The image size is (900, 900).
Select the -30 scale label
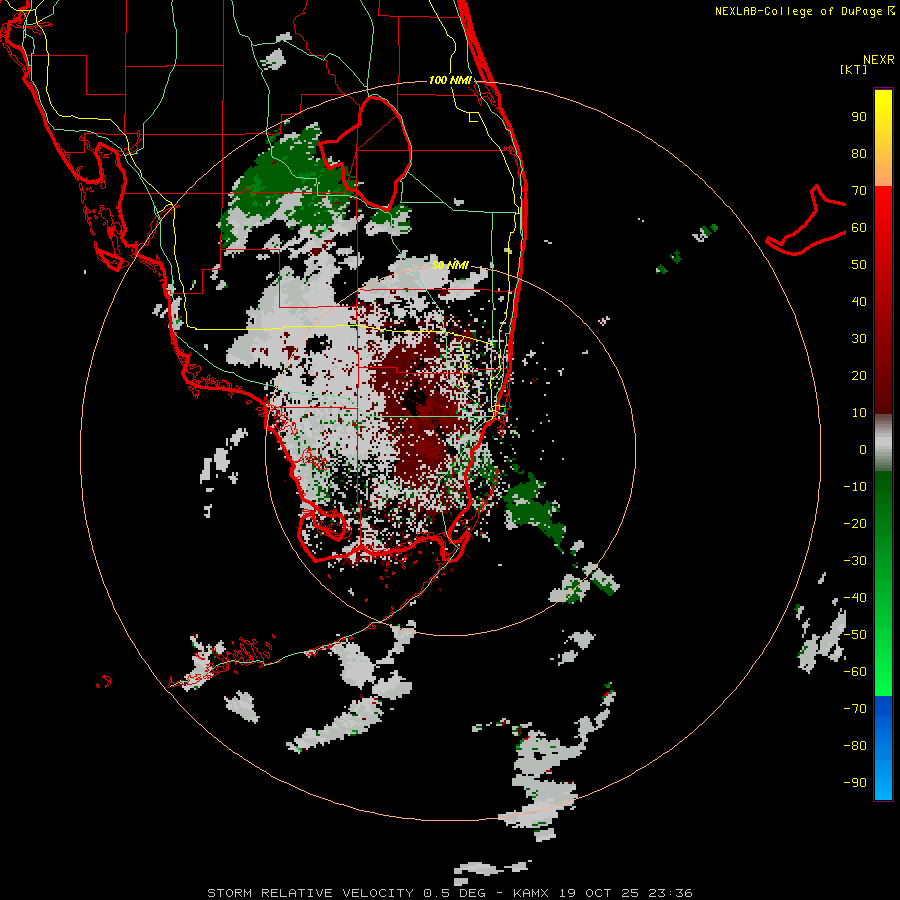855,561
